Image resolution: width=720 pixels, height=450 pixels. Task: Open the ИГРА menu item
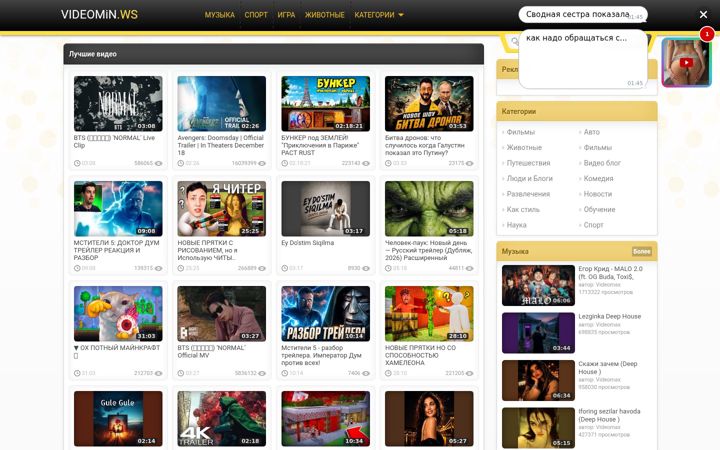pos(286,15)
